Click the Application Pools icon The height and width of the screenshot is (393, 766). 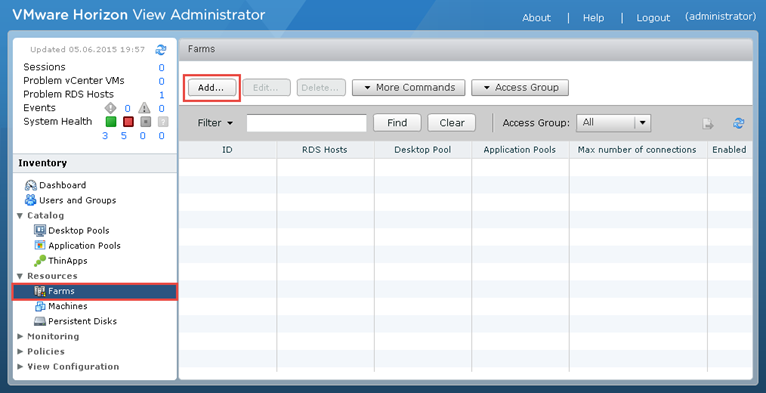pos(40,245)
